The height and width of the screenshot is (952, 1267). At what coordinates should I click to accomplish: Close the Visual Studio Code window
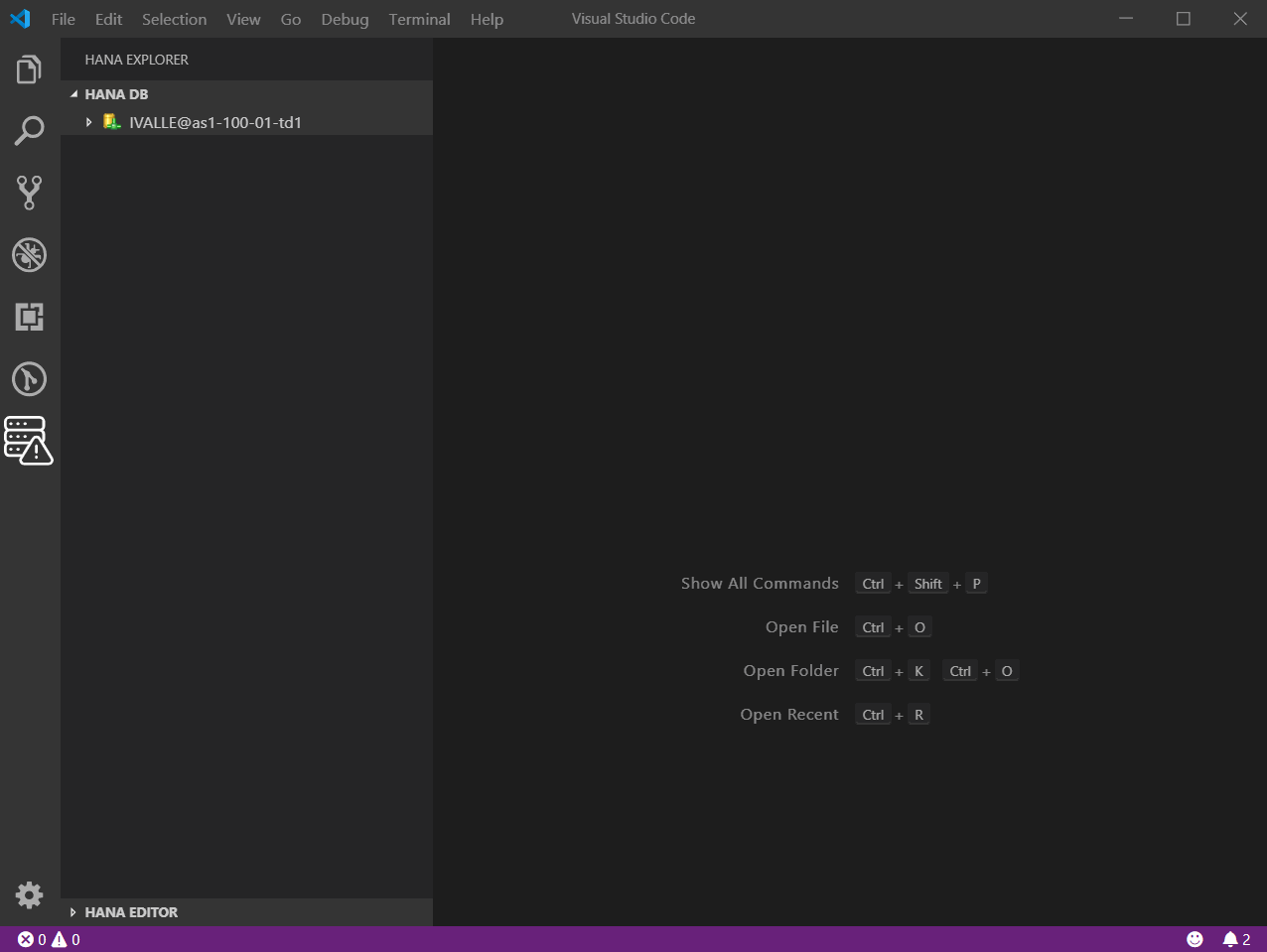[1240, 19]
